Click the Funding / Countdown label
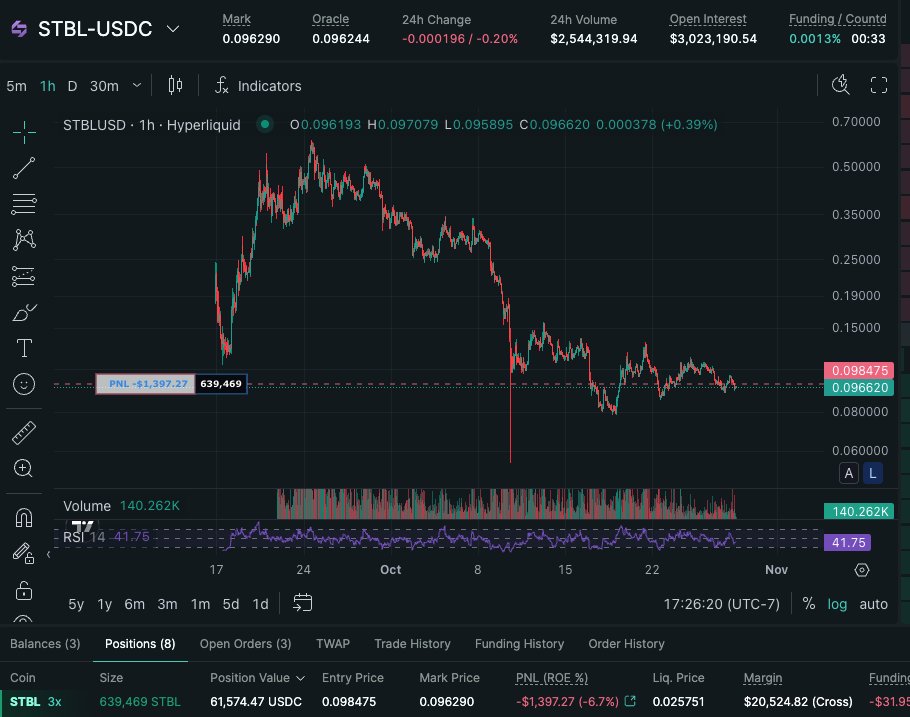Image resolution: width=910 pixels, height=717 pixels. pyautogui.click(x=837, y=19)
